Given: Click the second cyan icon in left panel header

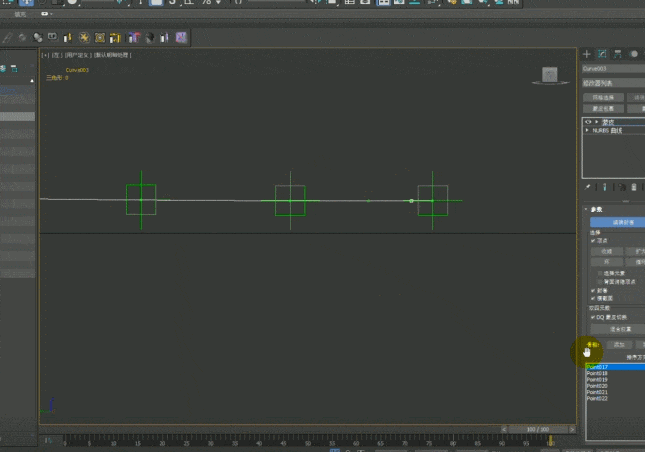Looking at the screenshot, I should coord(14,68).
